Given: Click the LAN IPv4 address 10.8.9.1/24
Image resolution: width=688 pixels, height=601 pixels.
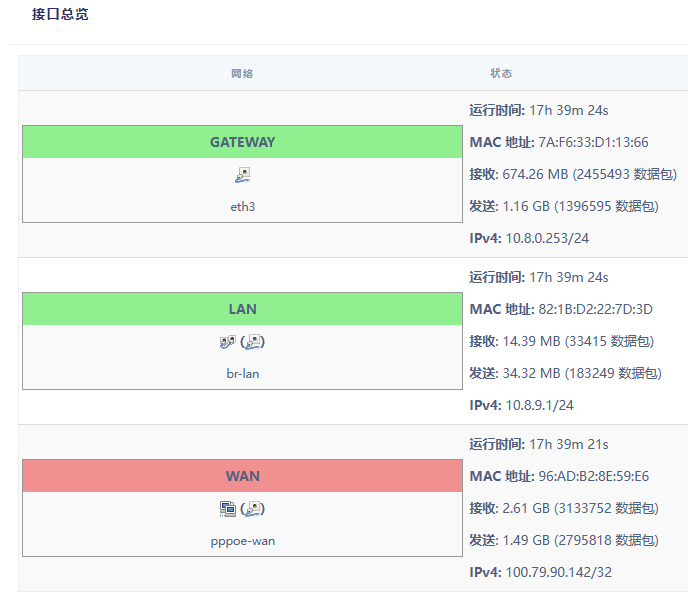Looking at the screenshot, I should pos(539,405).
